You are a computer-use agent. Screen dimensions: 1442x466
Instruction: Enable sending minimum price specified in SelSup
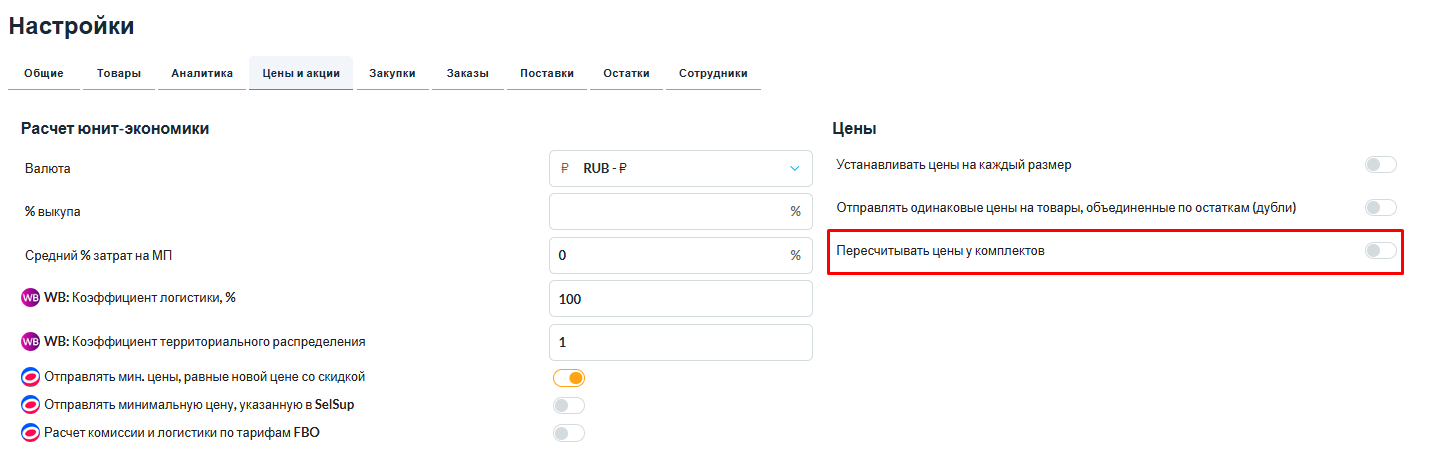[x=569, y=405]
